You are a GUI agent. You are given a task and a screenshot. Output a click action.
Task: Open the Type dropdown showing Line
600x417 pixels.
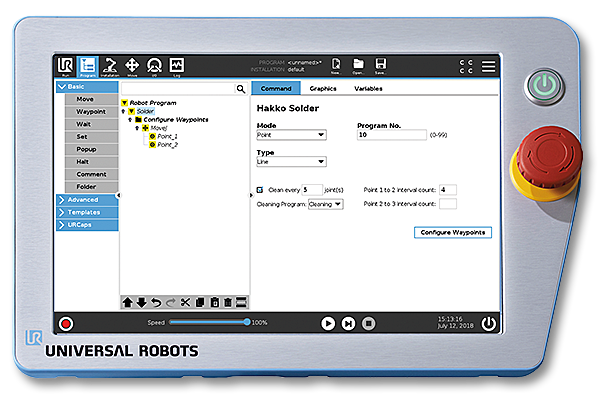(291, 162)
